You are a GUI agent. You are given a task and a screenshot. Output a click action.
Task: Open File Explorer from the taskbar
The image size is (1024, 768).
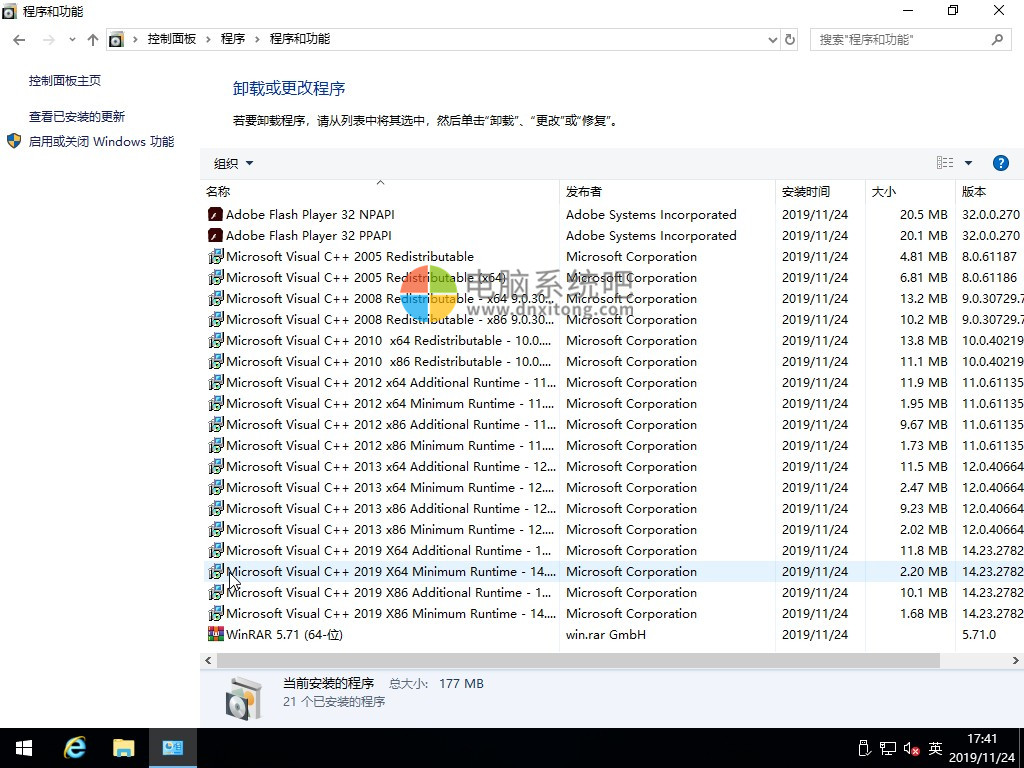[123, 748]
